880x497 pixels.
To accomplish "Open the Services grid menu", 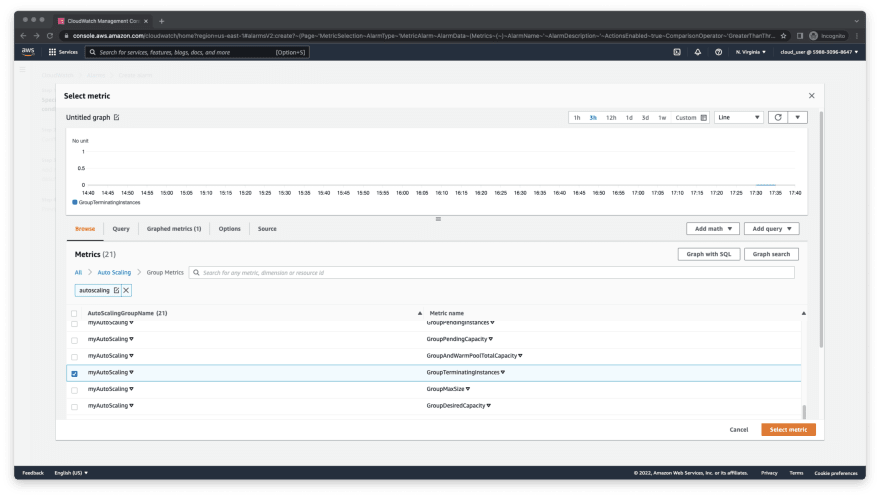I will click(x=63, y=52).
